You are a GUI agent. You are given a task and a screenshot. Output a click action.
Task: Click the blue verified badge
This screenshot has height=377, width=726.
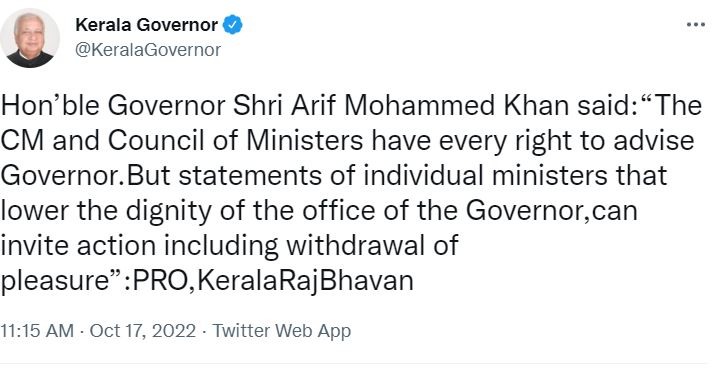tap(232, 25)
